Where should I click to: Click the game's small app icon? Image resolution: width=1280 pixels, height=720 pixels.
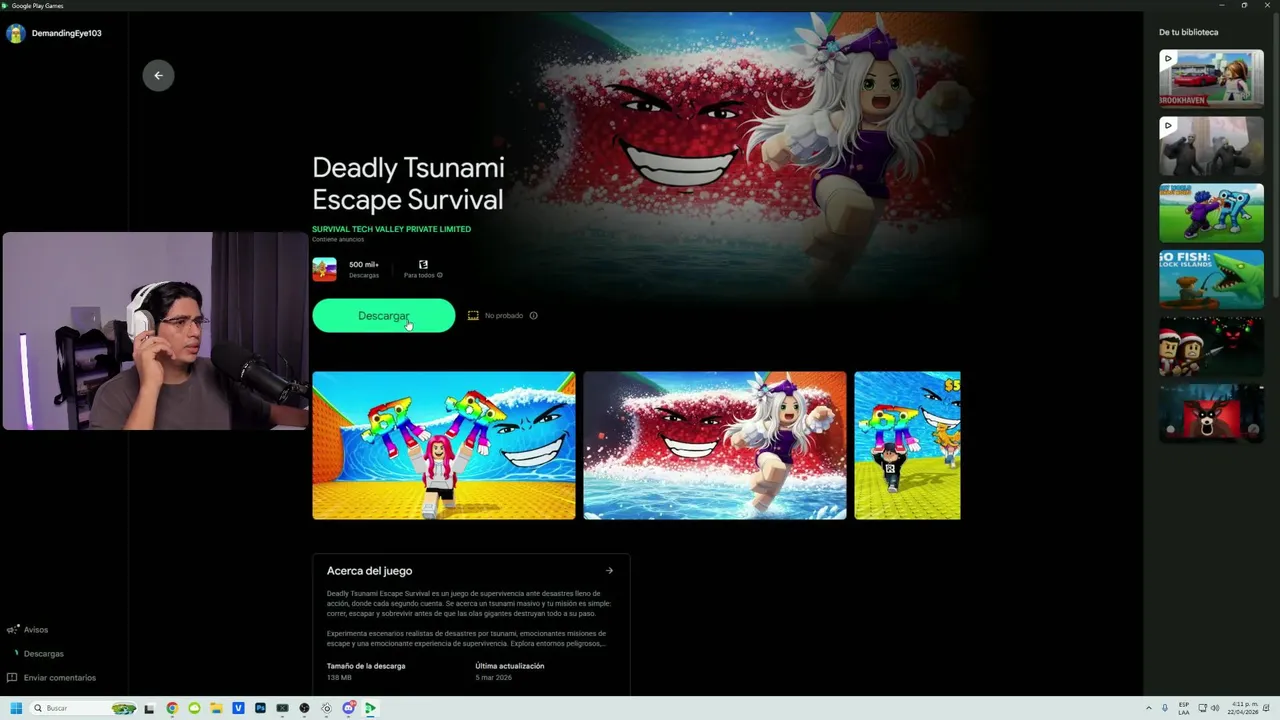point(324,269)
